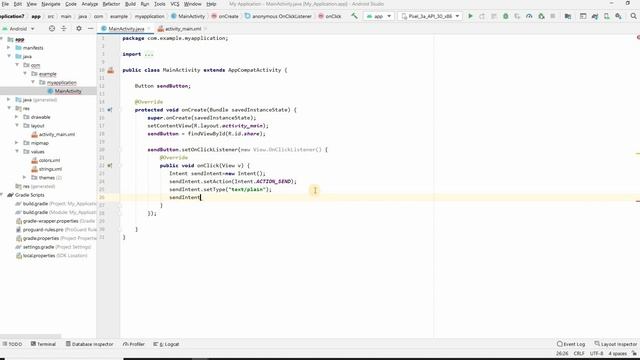The image size is (640, 360).
Task: Click the Collapse All icon in project panel
Action: click(64, 29)
